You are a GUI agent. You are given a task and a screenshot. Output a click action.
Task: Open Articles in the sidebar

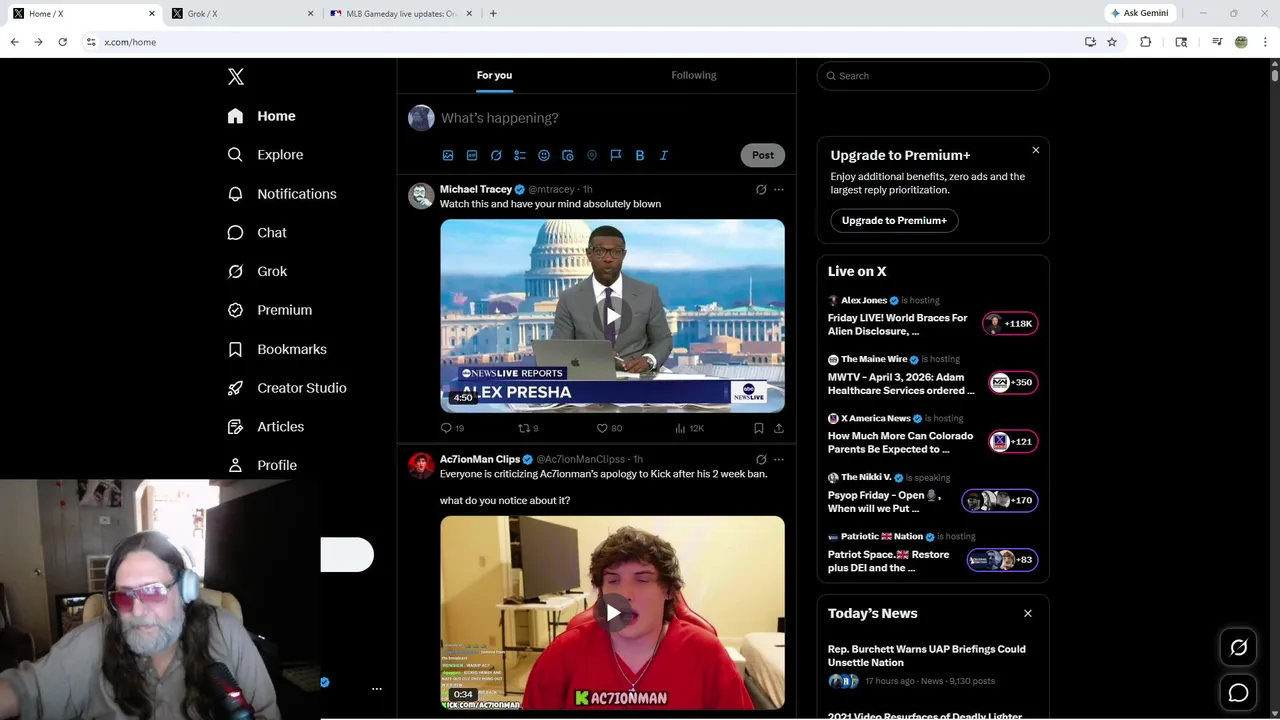click(266, 426)
